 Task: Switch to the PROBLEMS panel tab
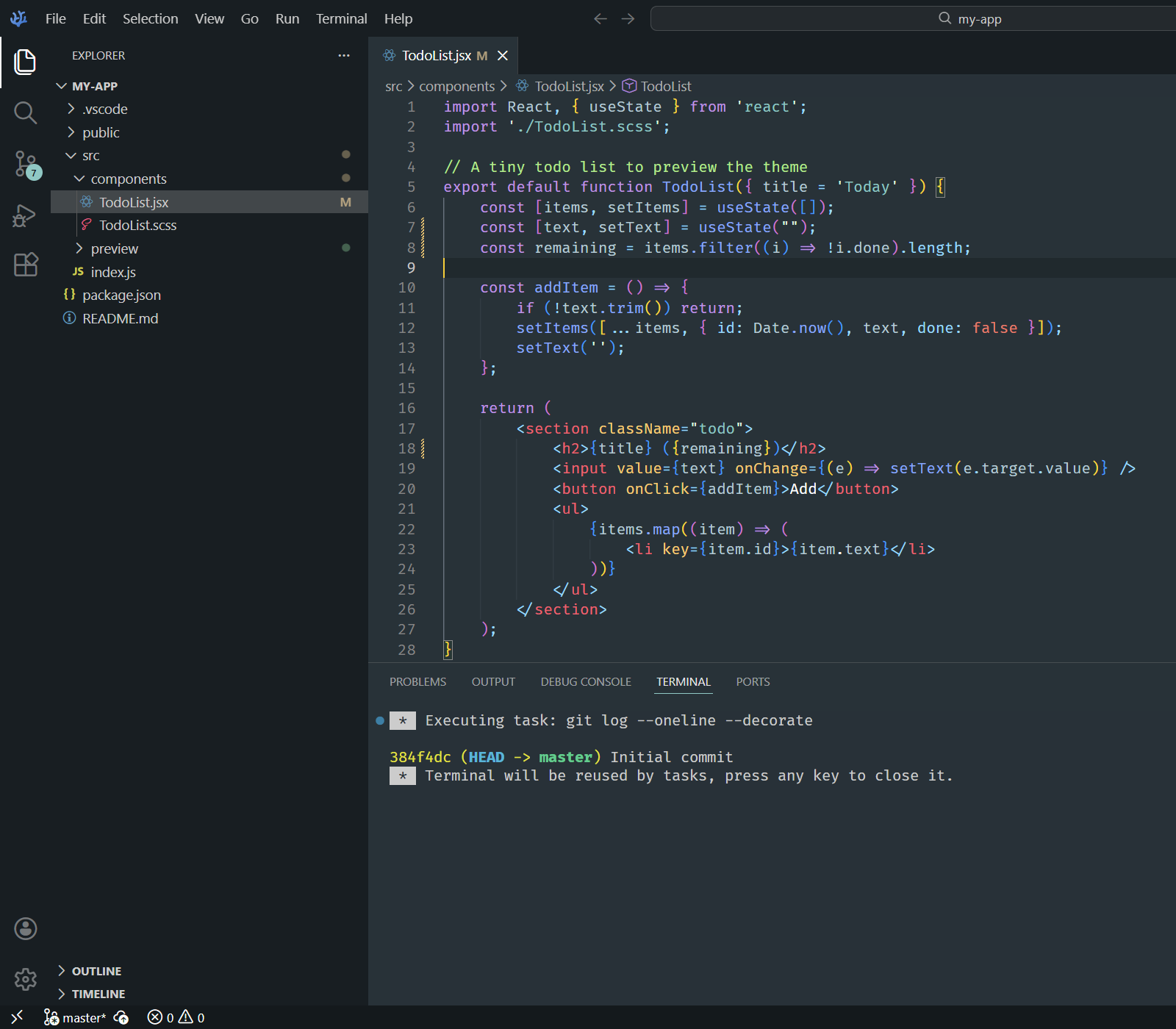pos(417,681)
